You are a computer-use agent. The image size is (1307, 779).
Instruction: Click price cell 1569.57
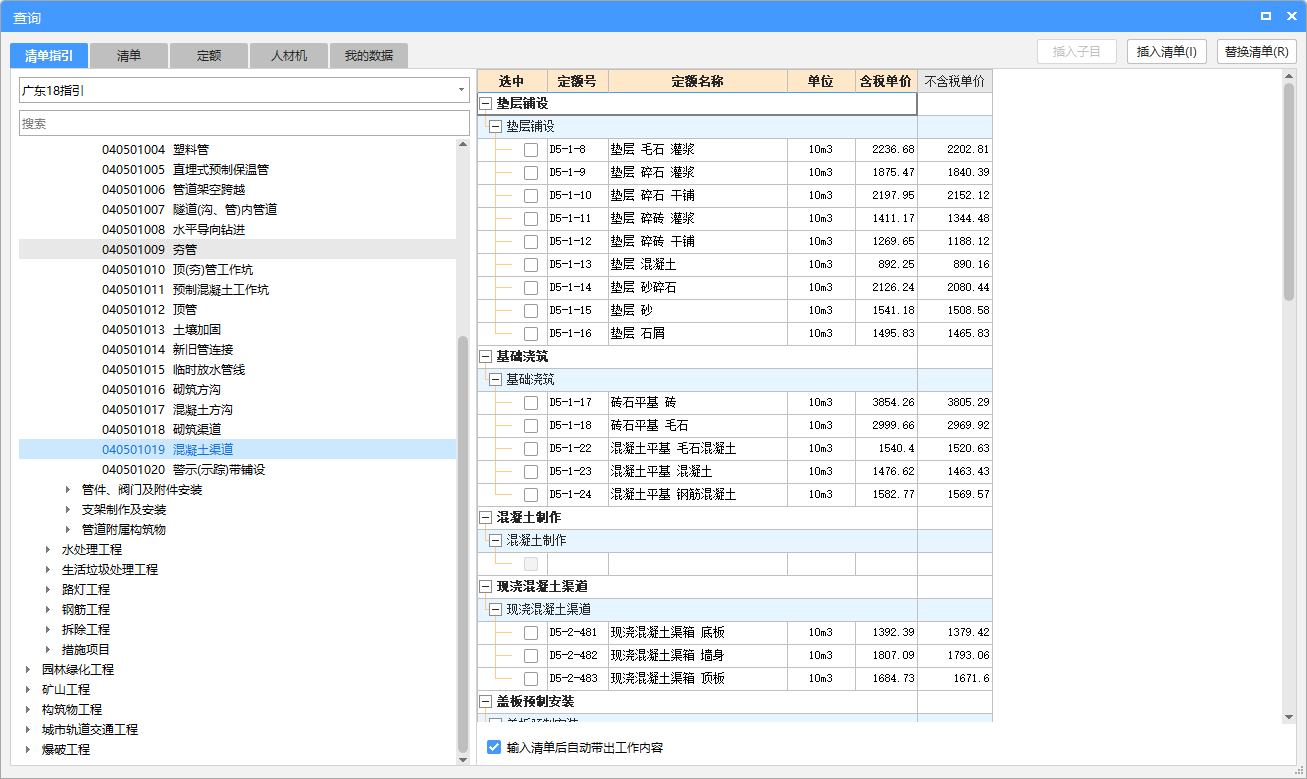point(955,495)
